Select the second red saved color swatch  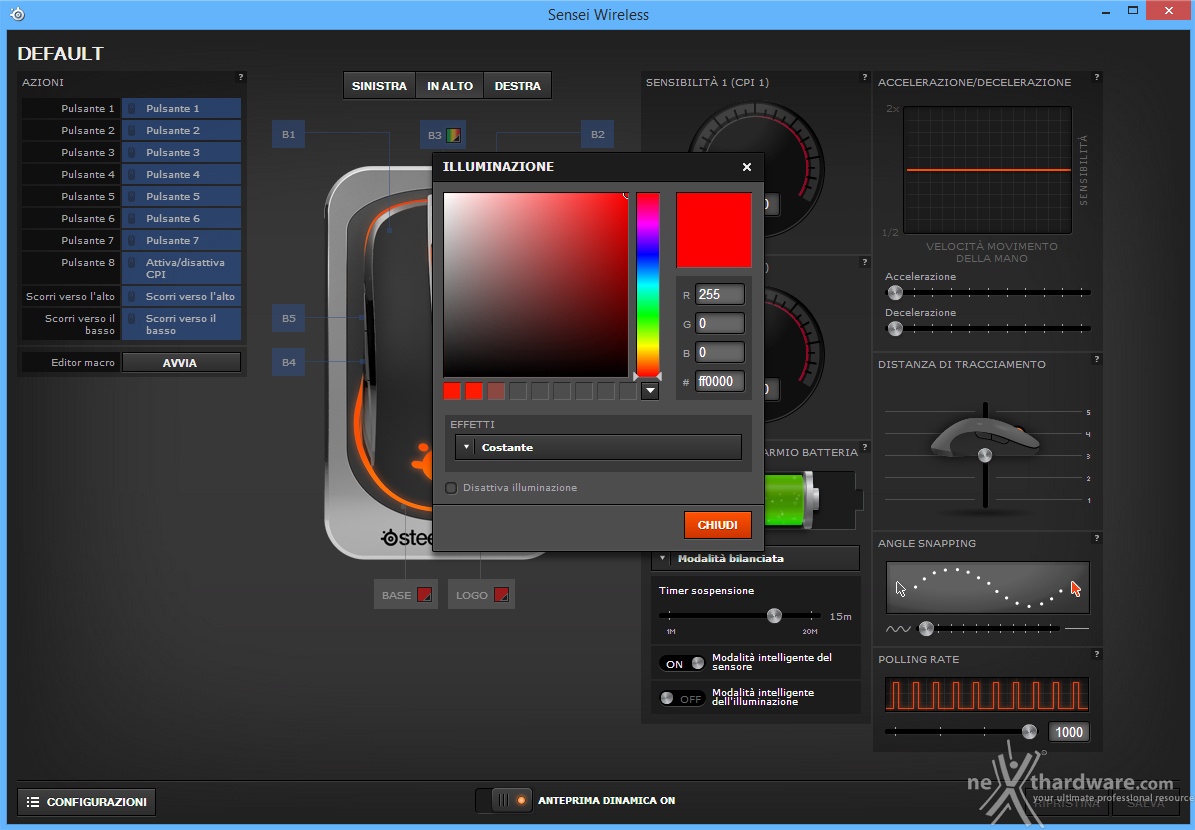pyautogui.click(x=474, y=392)
